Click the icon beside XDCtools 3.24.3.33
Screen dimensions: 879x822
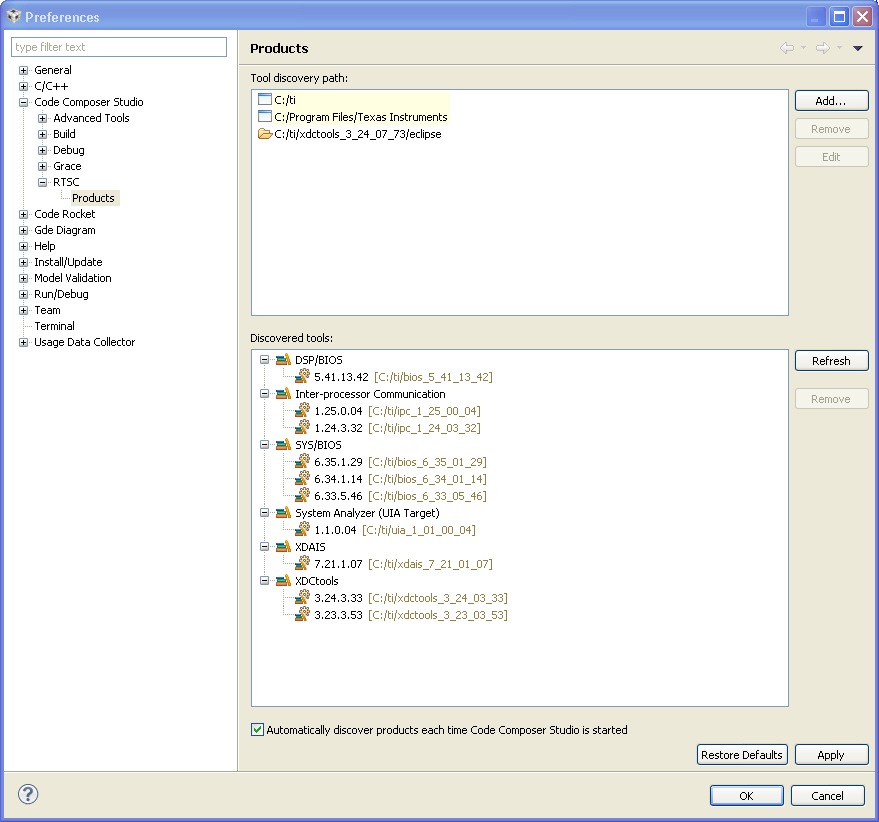(302, 597)
